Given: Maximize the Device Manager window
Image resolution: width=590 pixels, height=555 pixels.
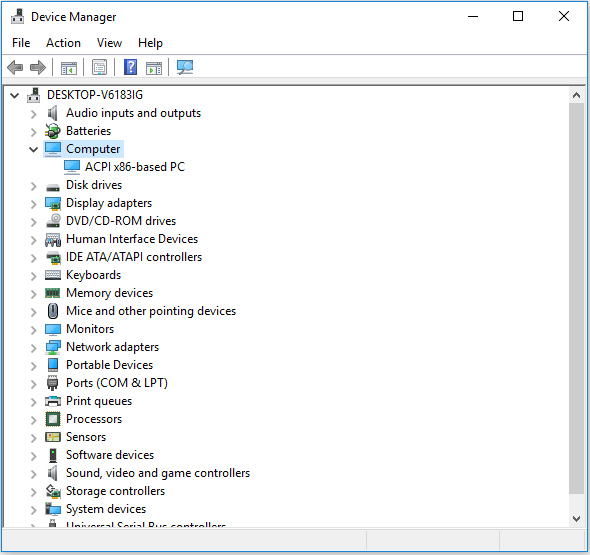Looking at the screenshot, I should pos(518,16).
